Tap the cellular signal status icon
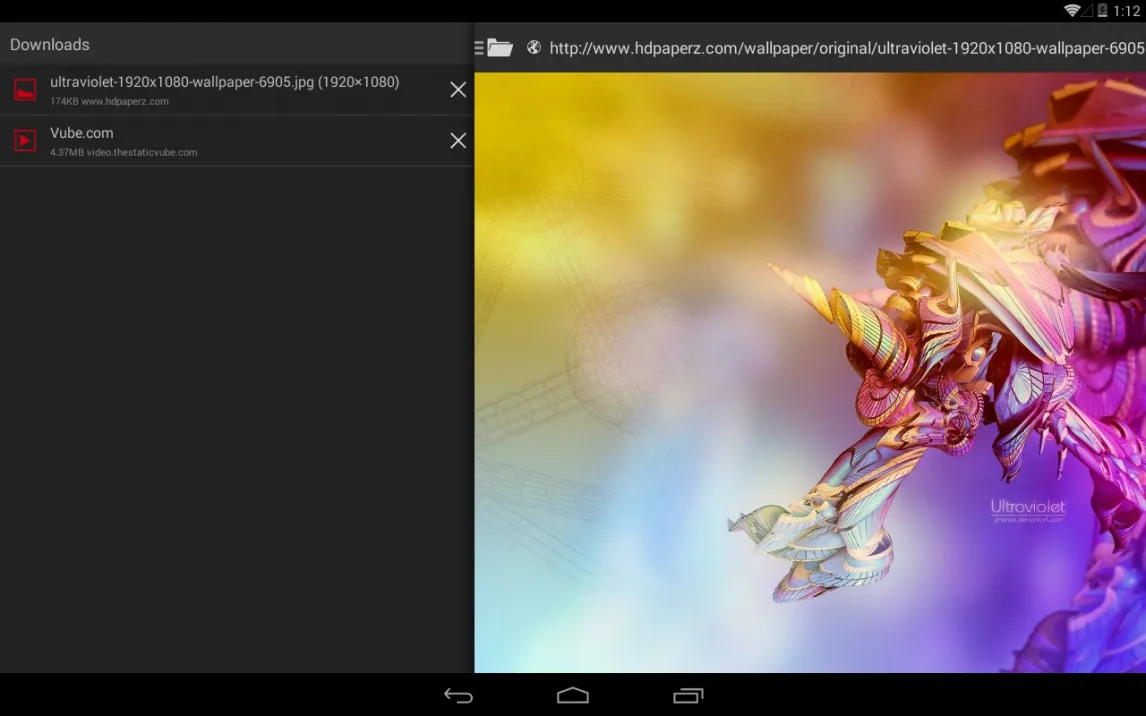The height and width of the screenshot is (716, 1146). 1087,11
